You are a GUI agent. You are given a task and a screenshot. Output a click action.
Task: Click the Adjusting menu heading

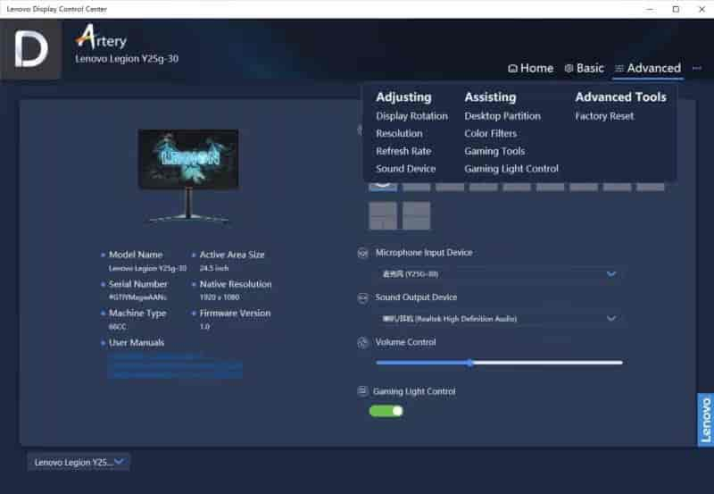click(x=403, y=97)
